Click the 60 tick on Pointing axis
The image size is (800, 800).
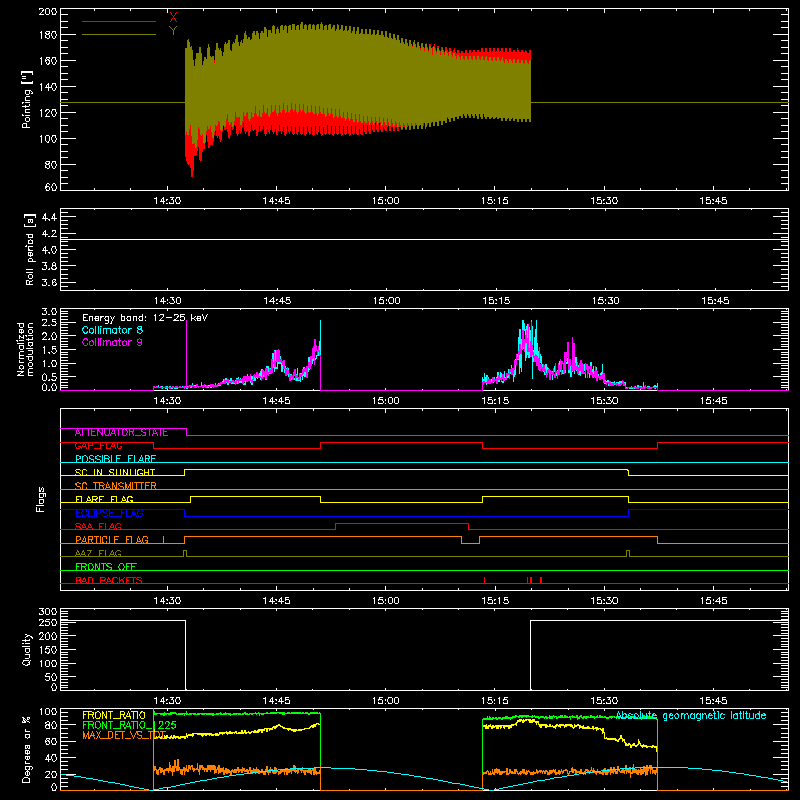[51, 187]
